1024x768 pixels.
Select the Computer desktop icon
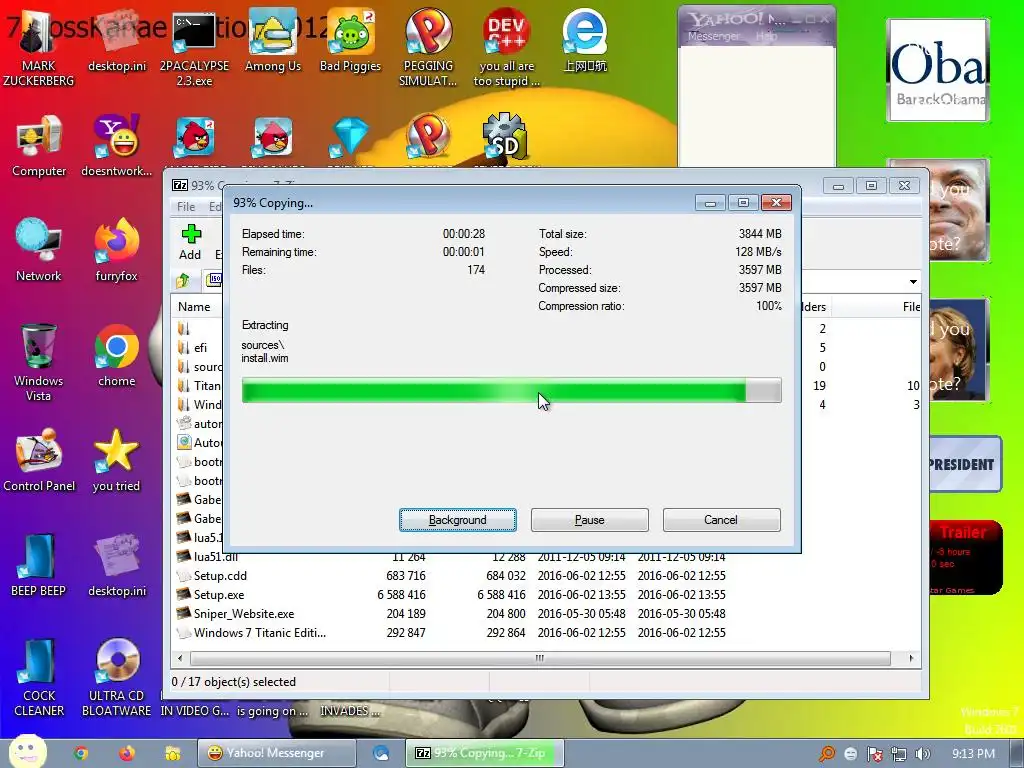[x=39, y=146]
